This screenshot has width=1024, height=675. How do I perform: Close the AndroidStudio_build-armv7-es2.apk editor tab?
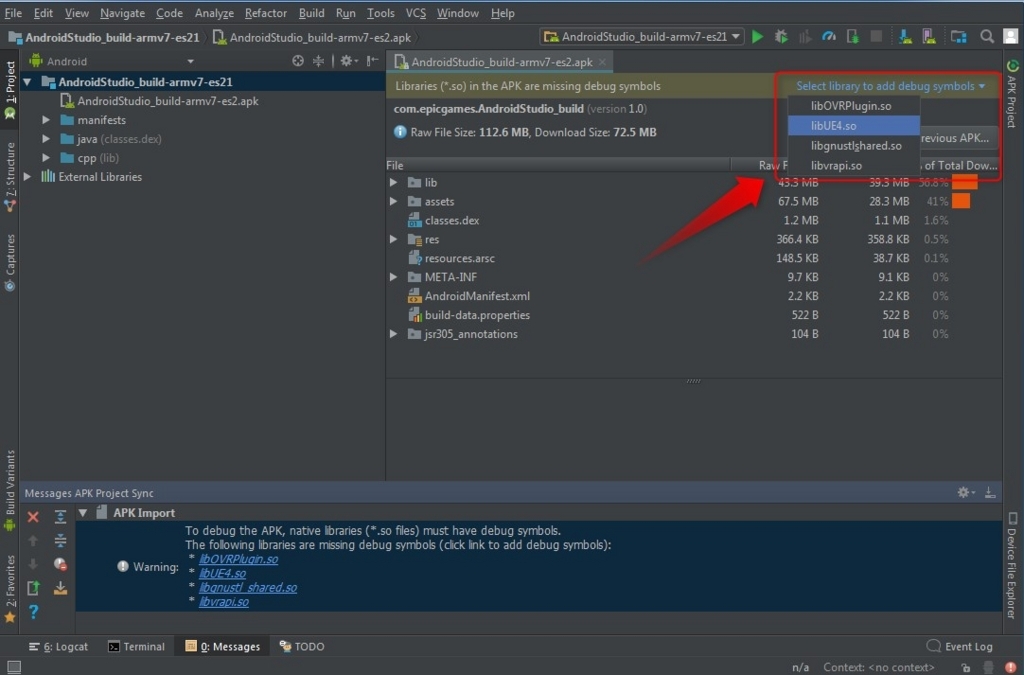coord(602,62)
